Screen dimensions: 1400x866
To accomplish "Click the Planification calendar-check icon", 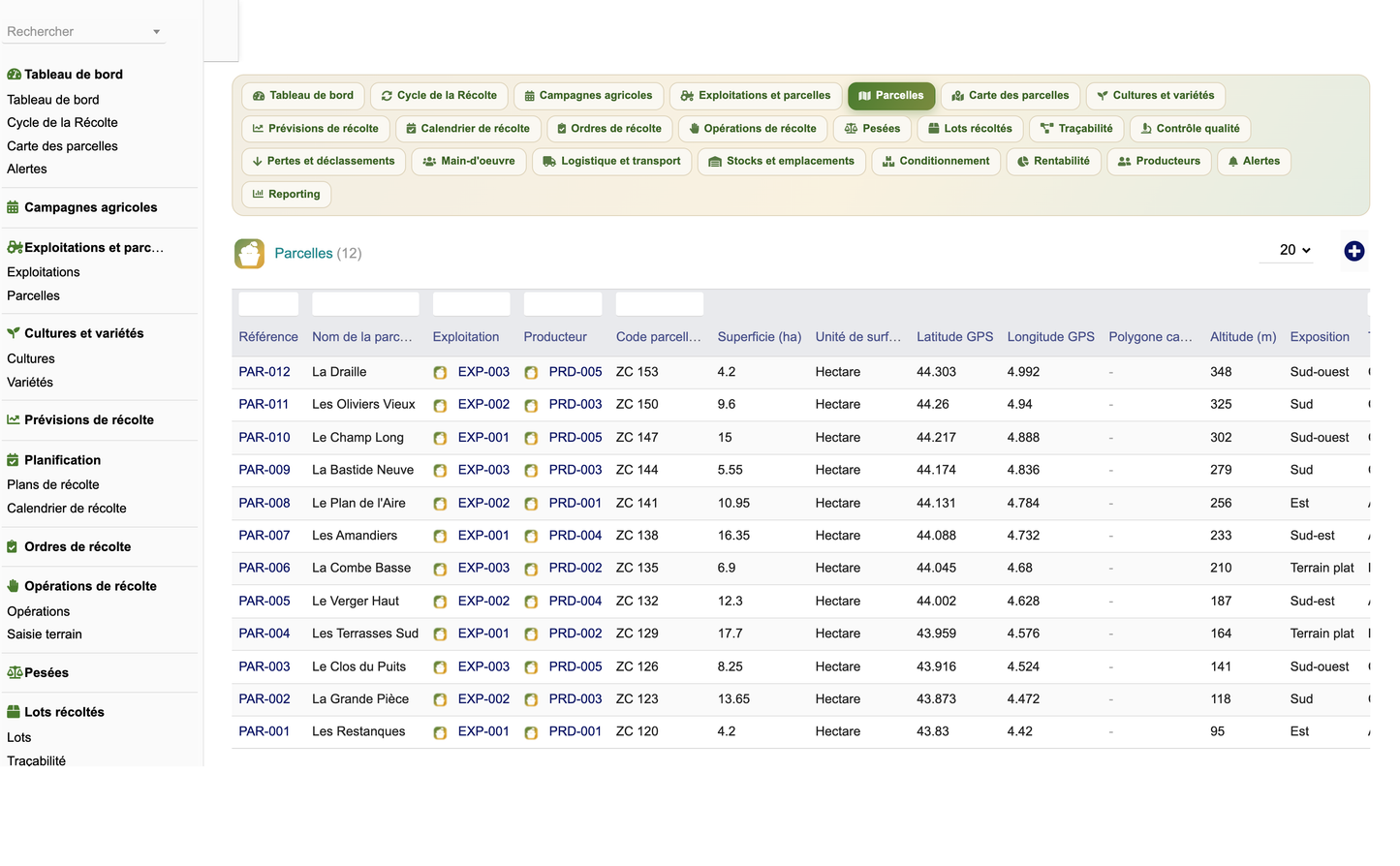I will pos(13,460).
